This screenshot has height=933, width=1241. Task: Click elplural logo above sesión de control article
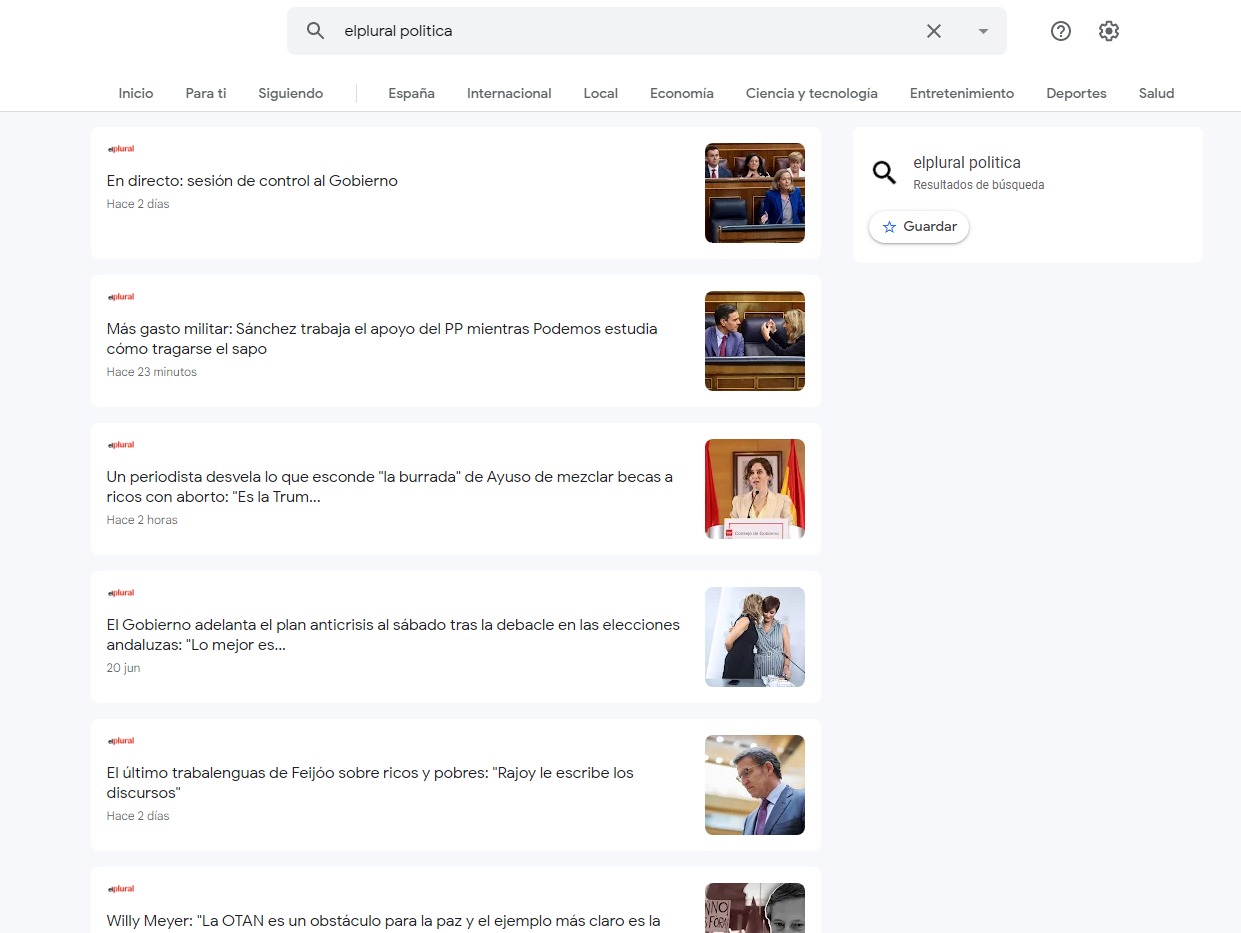click(121, 149)
